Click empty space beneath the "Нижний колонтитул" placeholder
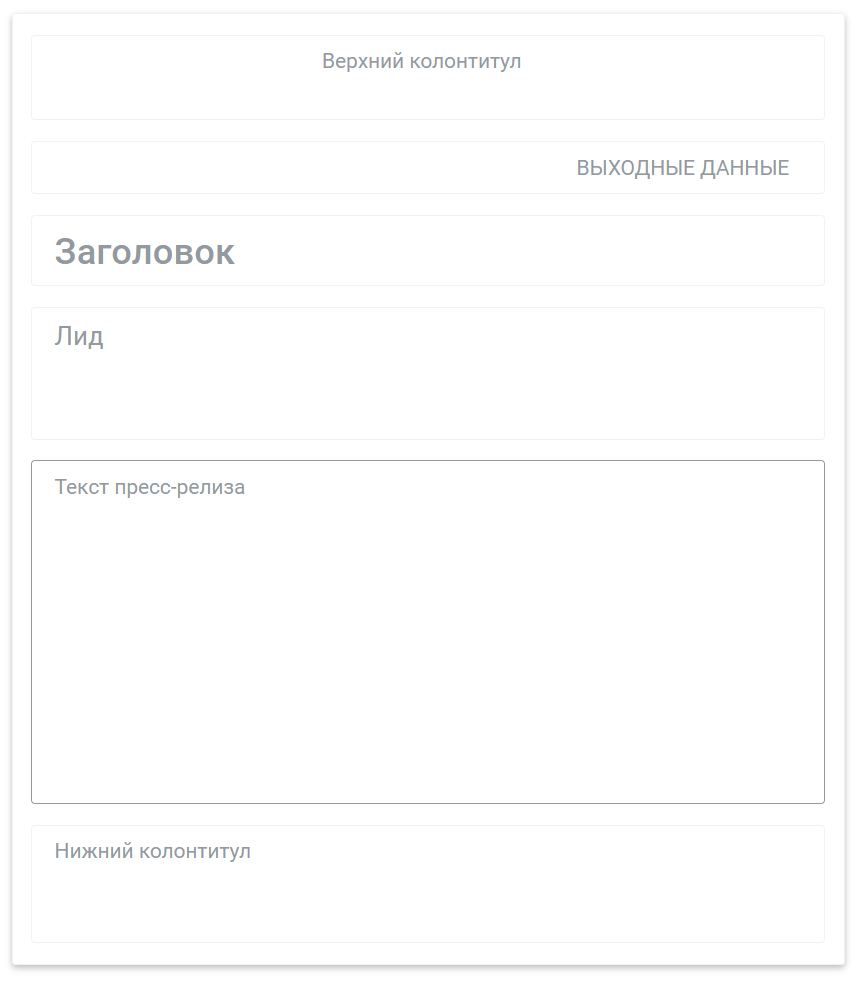855x985 pixels. point(300,910)
